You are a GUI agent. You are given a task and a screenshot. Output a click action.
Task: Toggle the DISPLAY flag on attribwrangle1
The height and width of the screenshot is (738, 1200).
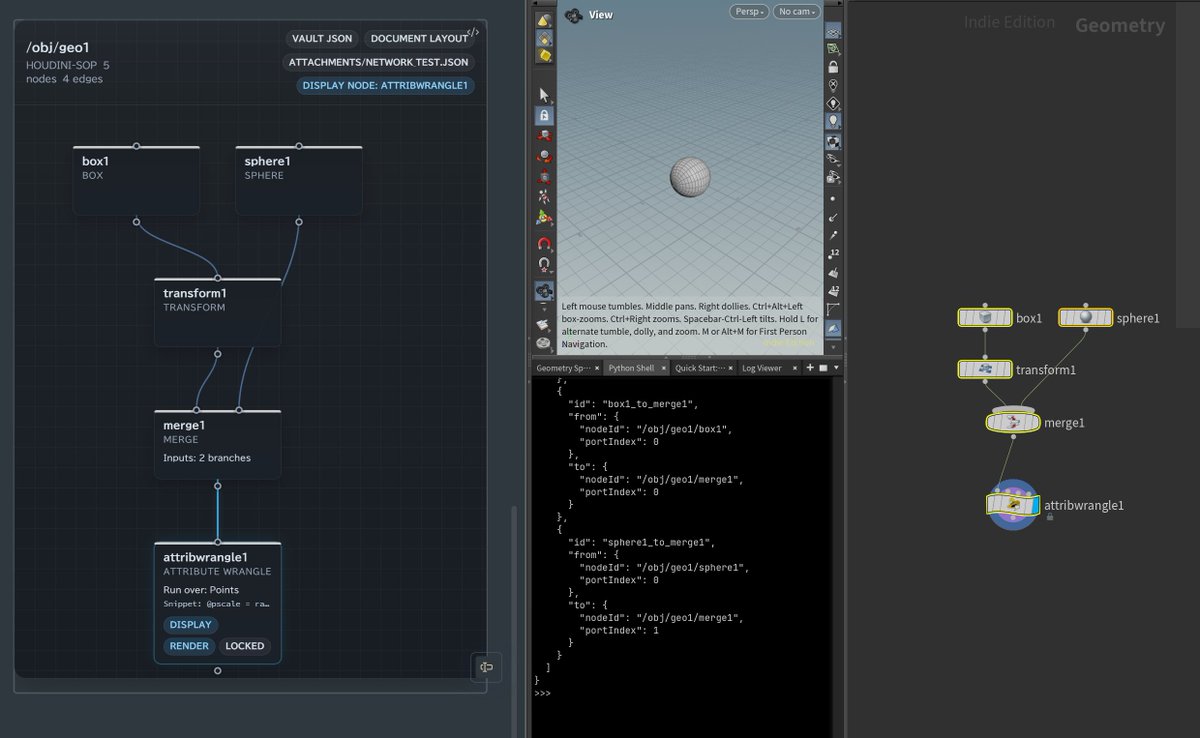(x=190, y=624)
